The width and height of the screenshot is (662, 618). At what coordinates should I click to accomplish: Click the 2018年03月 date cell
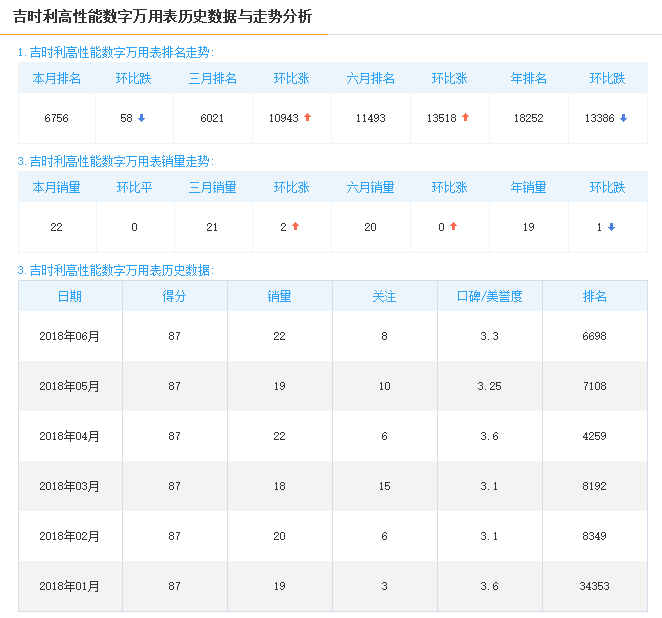tap(70, 486)
